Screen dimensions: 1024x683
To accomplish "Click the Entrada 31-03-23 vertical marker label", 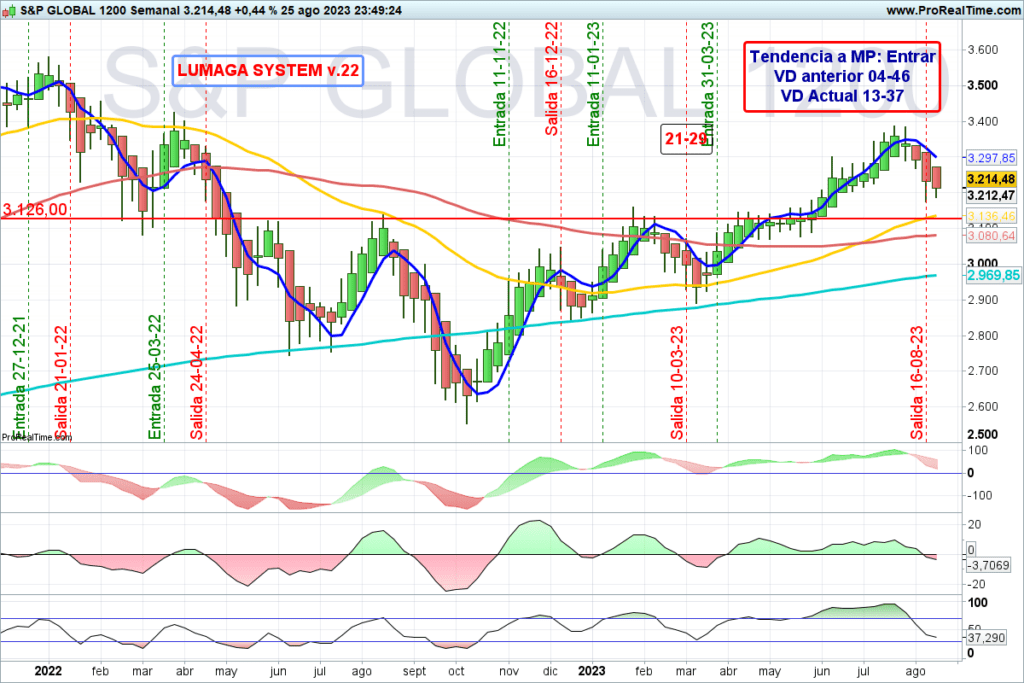I will (708, 82).
